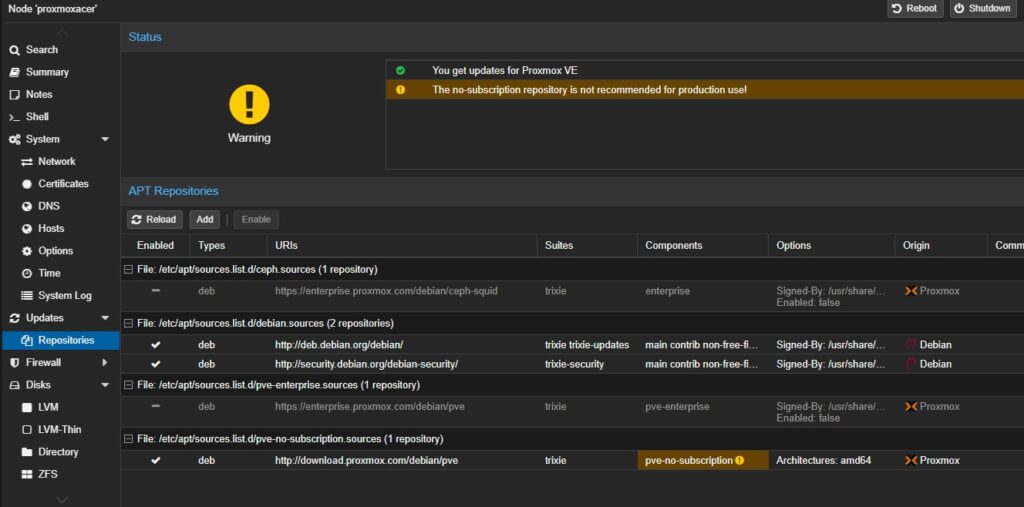The image size is (1024, 507).
Task: Select the no-subscription repository warning message
Action: 589,90
